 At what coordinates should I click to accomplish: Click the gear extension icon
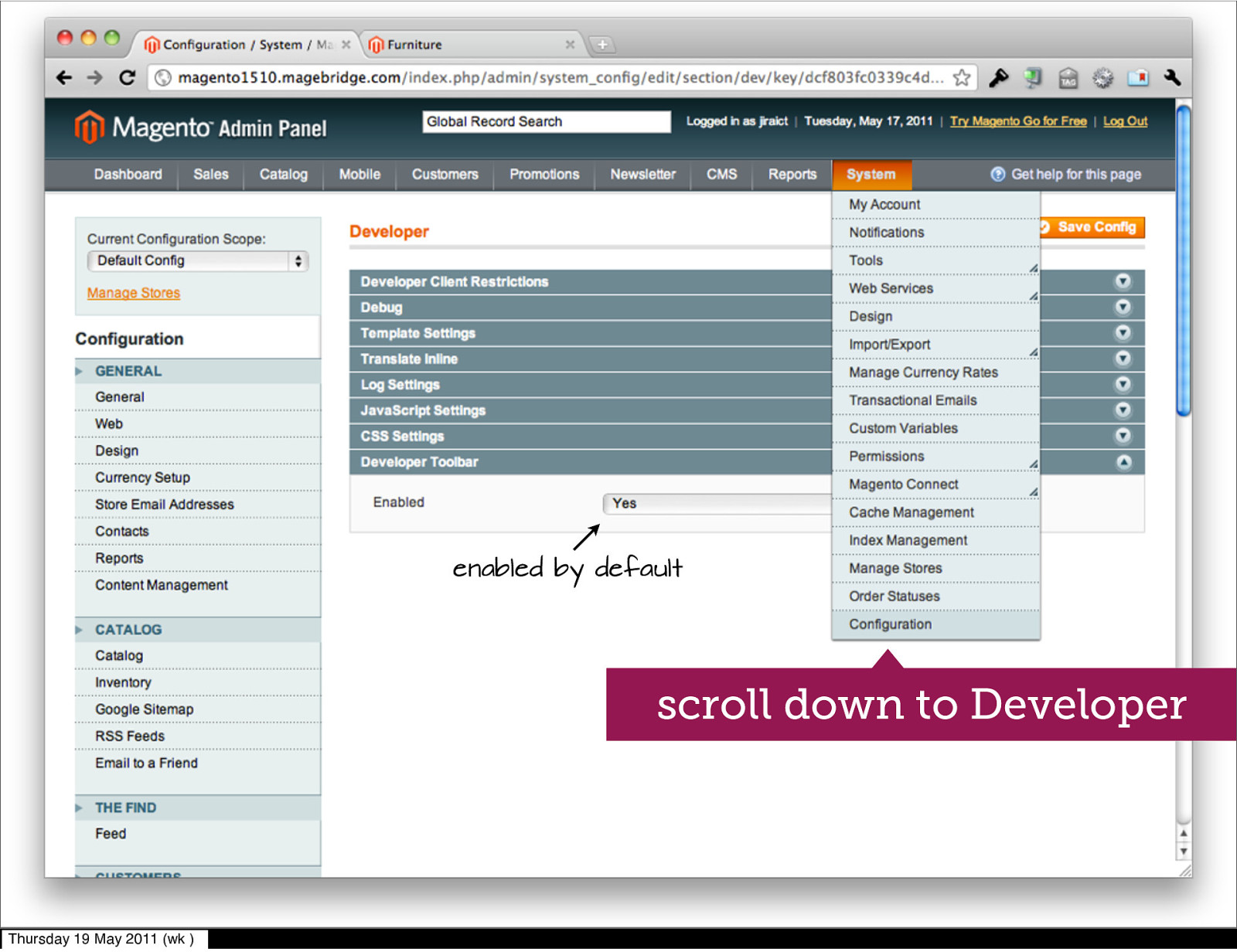tap(1102, 77)
